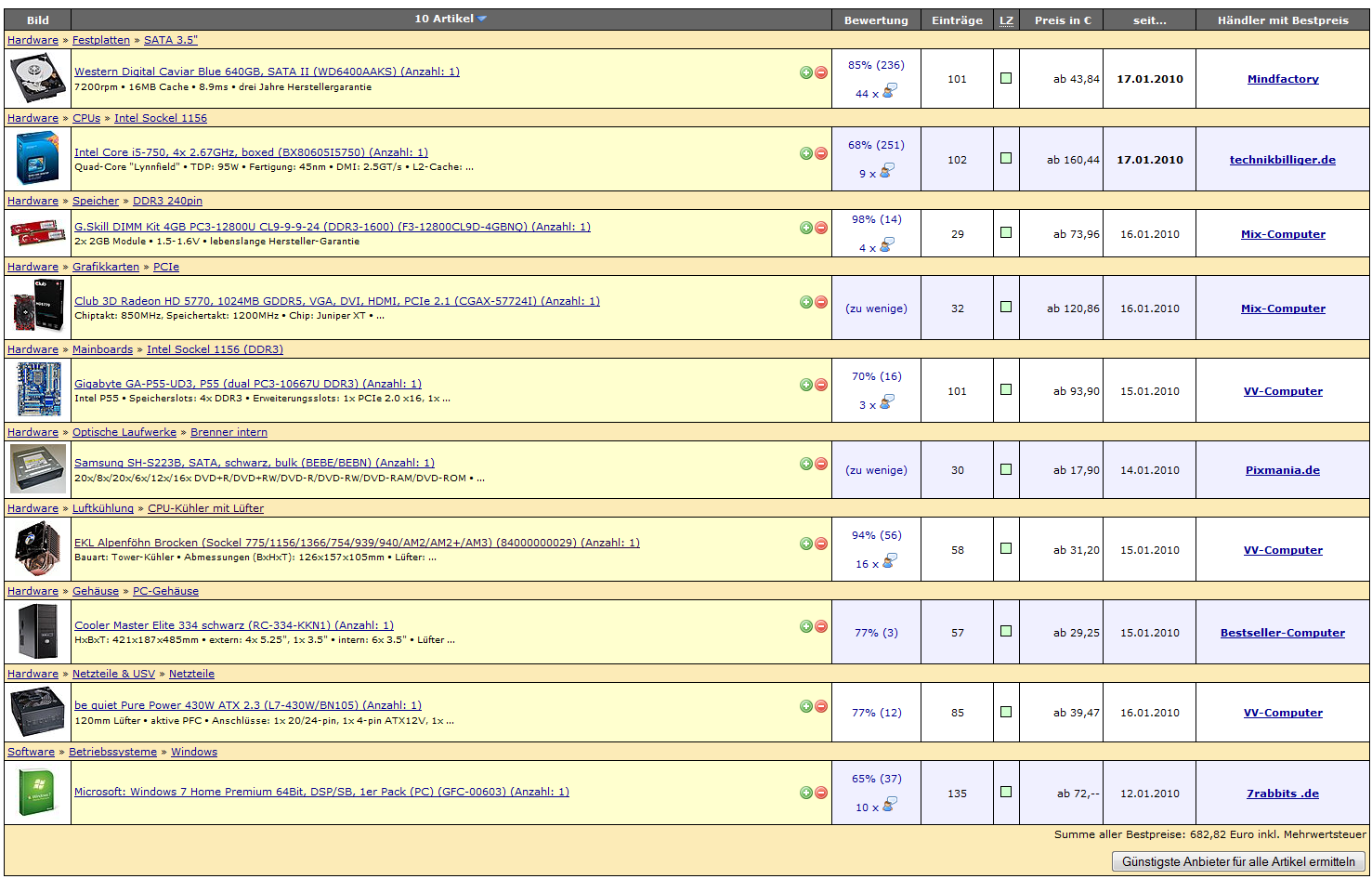Decrease quantity of Windows 7 Home Premium
Screen dimensions: 1372x879
pyautogui.click(x=821, y=793)
